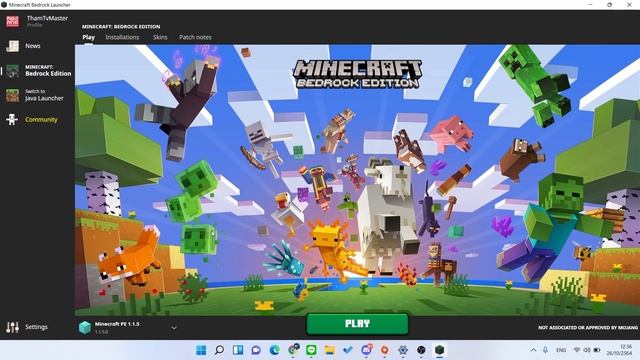The width and height of the screenshot is (640, 360).
Task: Open Task View widgets on taskbar
Action: coord(238,350)
